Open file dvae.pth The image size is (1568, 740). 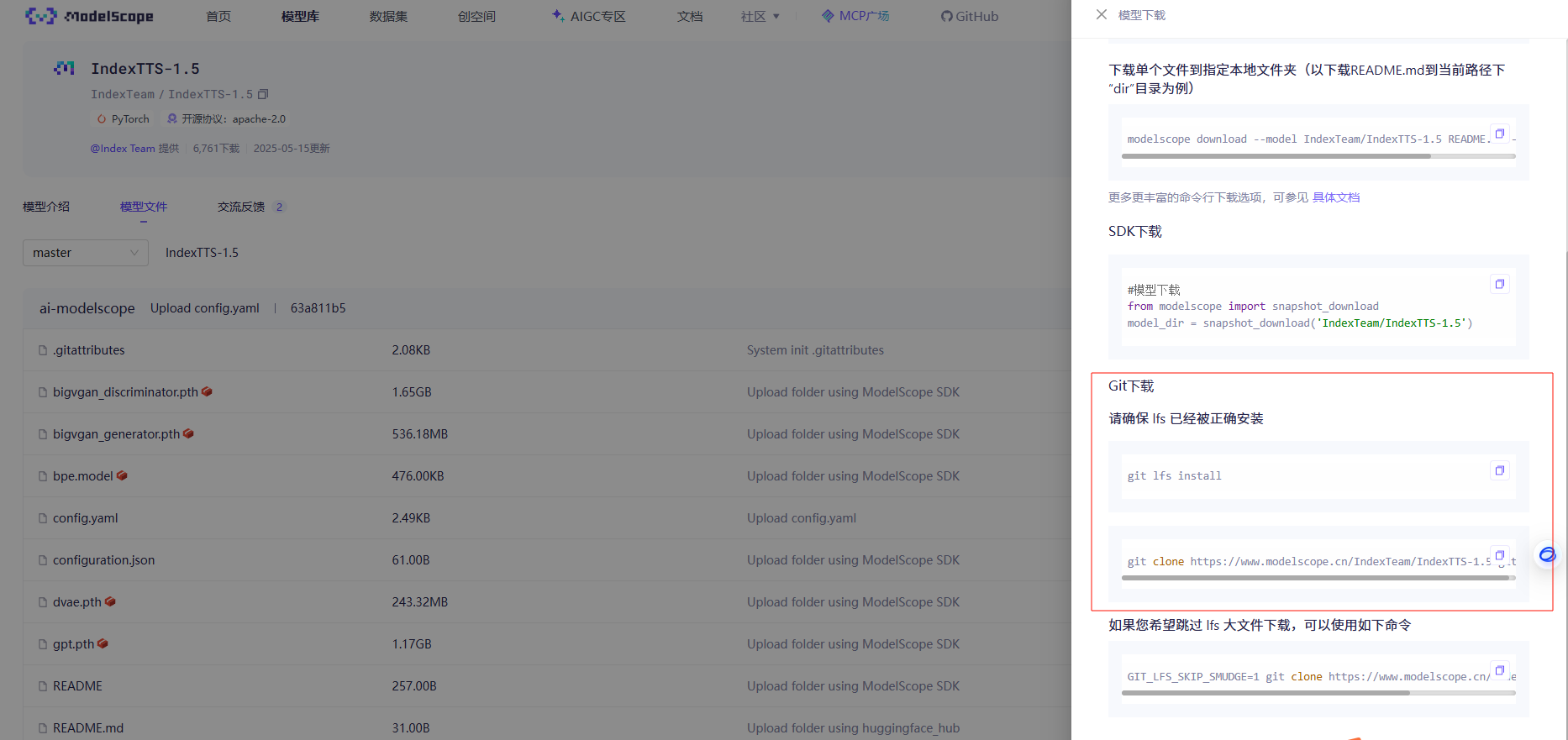76,602
